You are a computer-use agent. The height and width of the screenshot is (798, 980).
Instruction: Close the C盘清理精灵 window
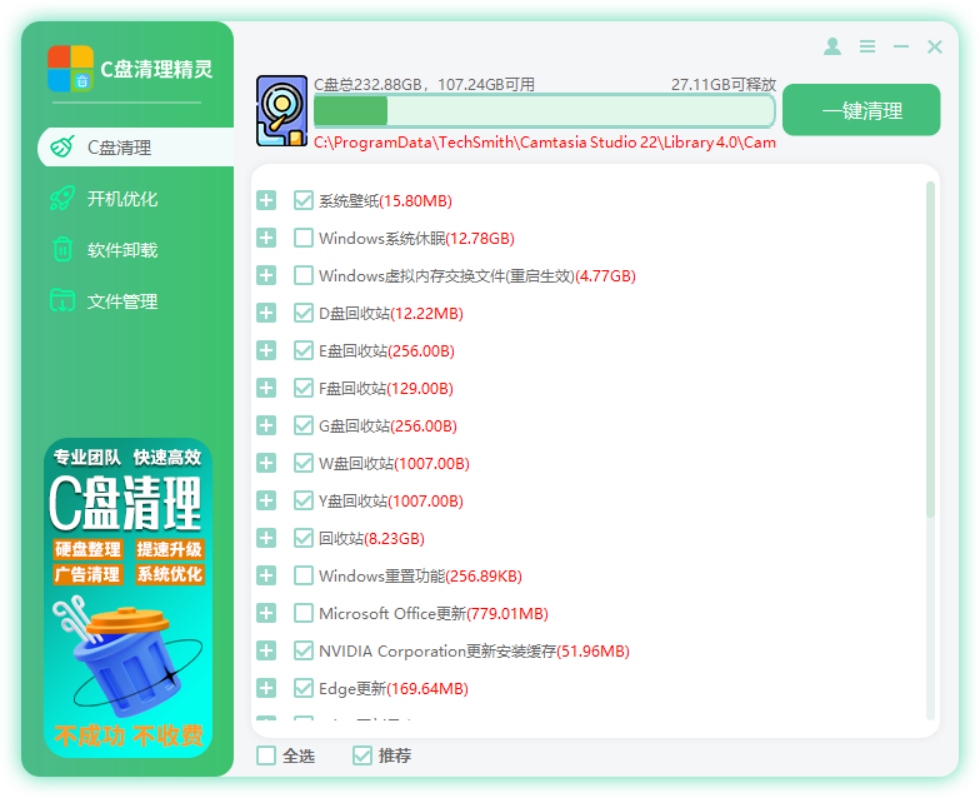pyautogui.click(x=934, y=46)
